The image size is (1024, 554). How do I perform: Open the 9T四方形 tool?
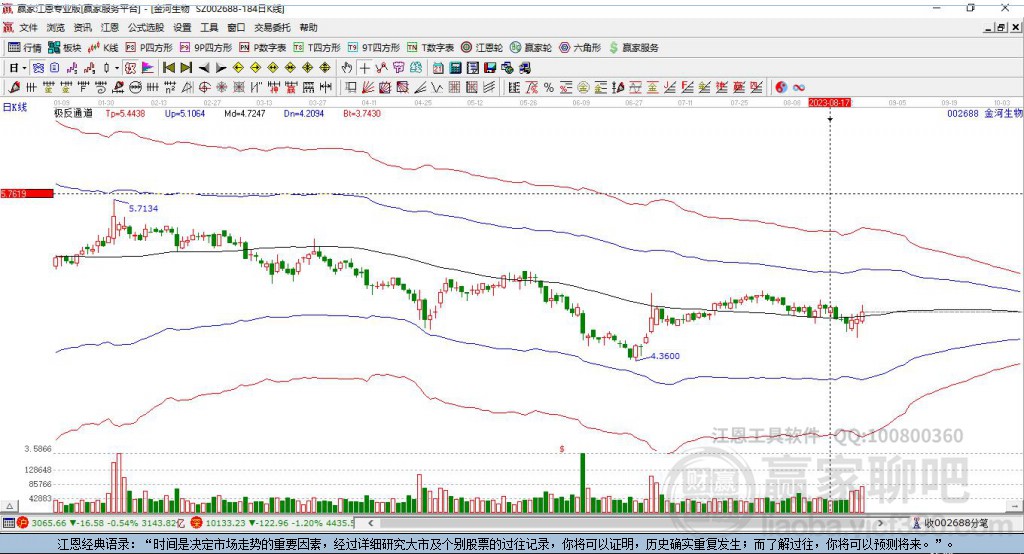(x=374, y=48)
